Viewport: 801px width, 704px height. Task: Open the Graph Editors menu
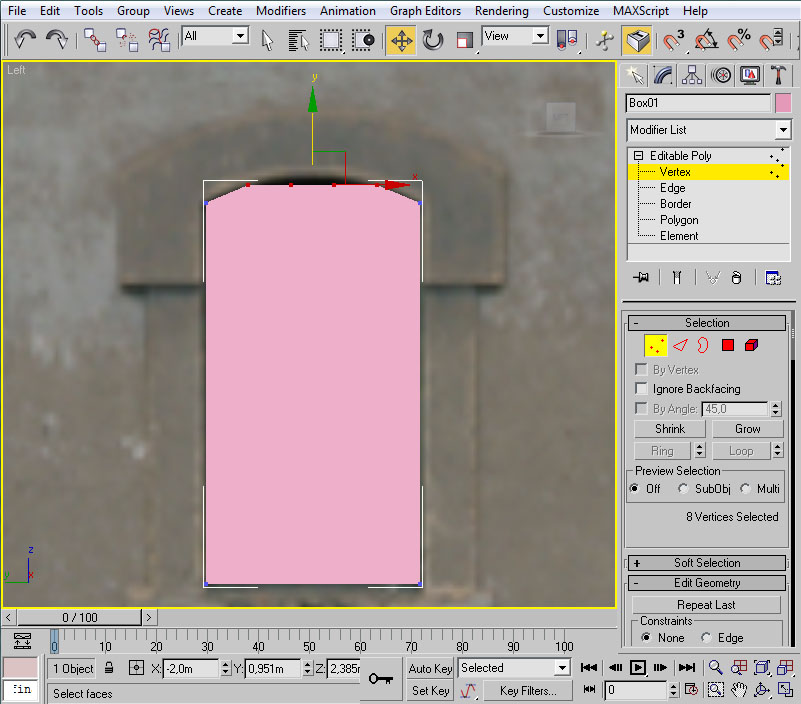pos(425,11)
